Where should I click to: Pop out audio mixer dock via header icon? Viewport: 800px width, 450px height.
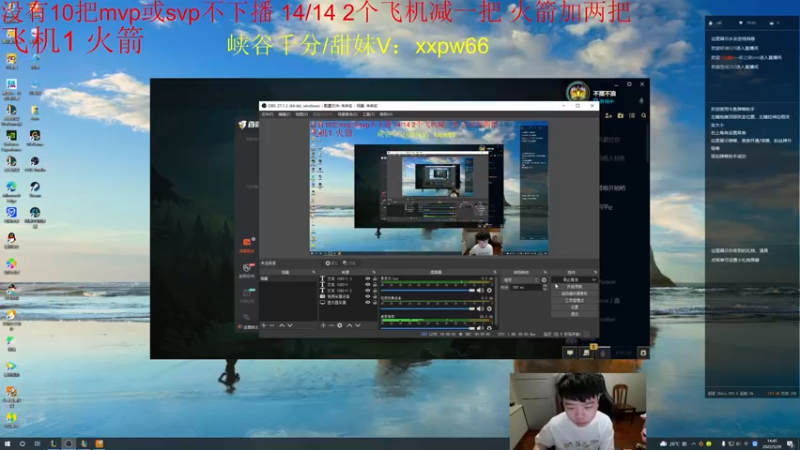pos(495,272)
